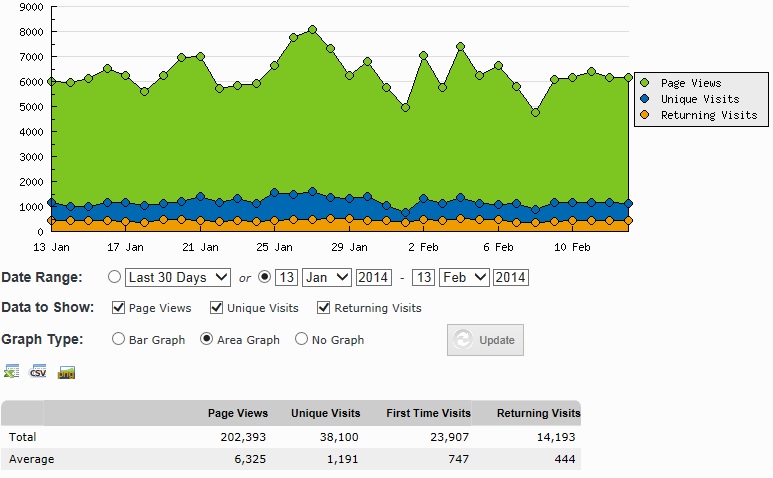The height and width of the screenshot is (478, 773).
Task: Select the Bar Graph radio button
Action: (119, 339)
